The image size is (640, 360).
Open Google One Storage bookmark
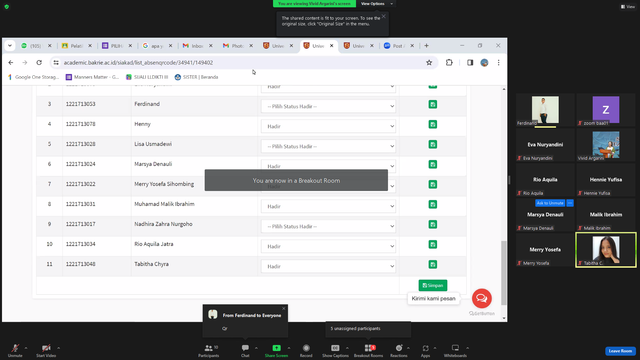click(33, 77)
